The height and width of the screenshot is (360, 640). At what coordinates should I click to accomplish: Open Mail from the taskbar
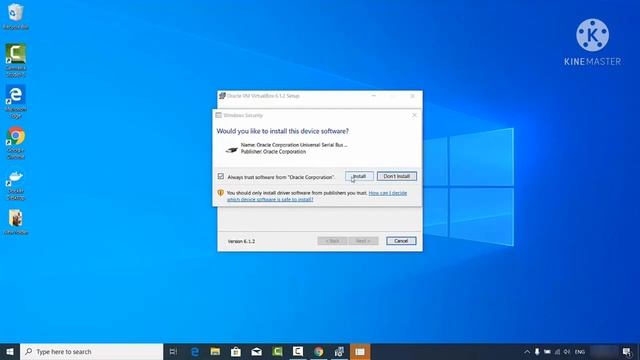[256, 351]
